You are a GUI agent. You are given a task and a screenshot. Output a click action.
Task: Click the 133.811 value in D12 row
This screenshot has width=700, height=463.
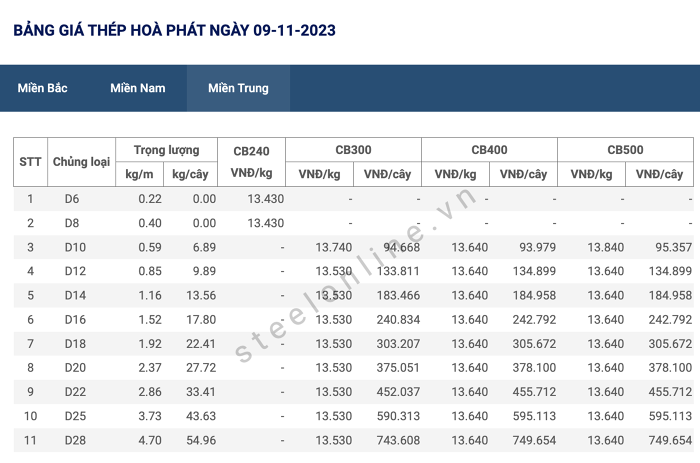pos(398,271)
